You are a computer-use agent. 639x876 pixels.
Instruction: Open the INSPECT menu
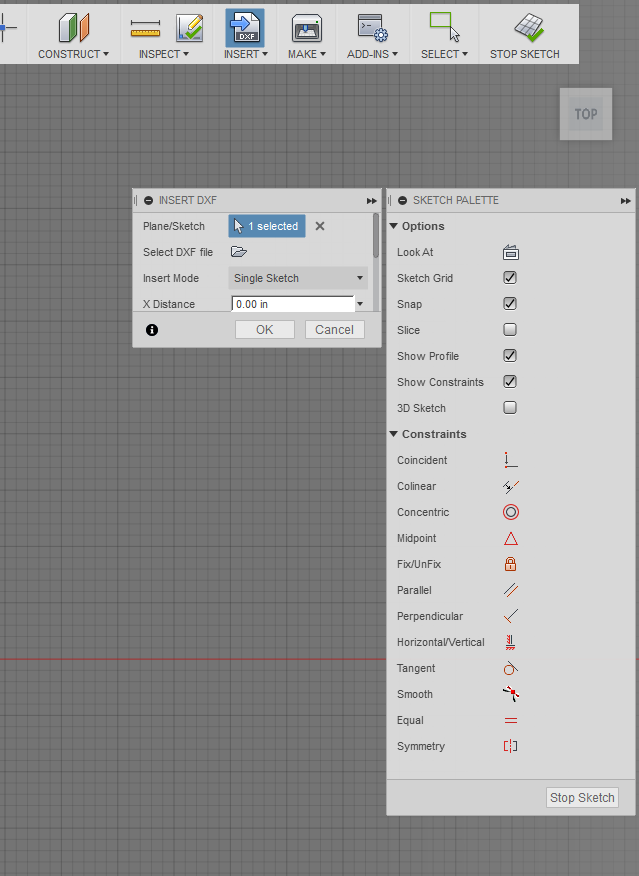pyautogui.click(x=164, y=54)
